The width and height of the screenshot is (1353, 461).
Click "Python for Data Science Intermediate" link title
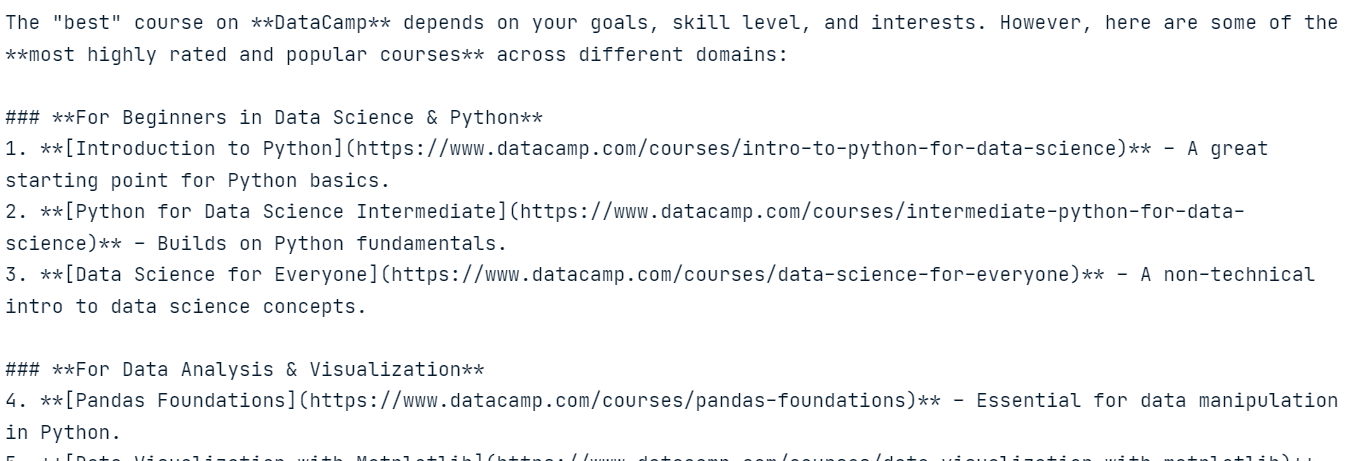click(x=287, y=212)
